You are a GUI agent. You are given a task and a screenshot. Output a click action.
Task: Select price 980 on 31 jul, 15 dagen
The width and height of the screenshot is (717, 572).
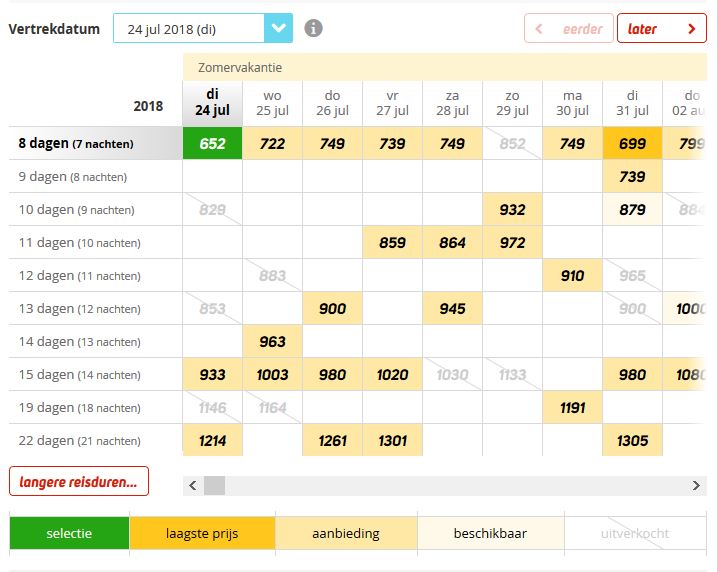632,374
